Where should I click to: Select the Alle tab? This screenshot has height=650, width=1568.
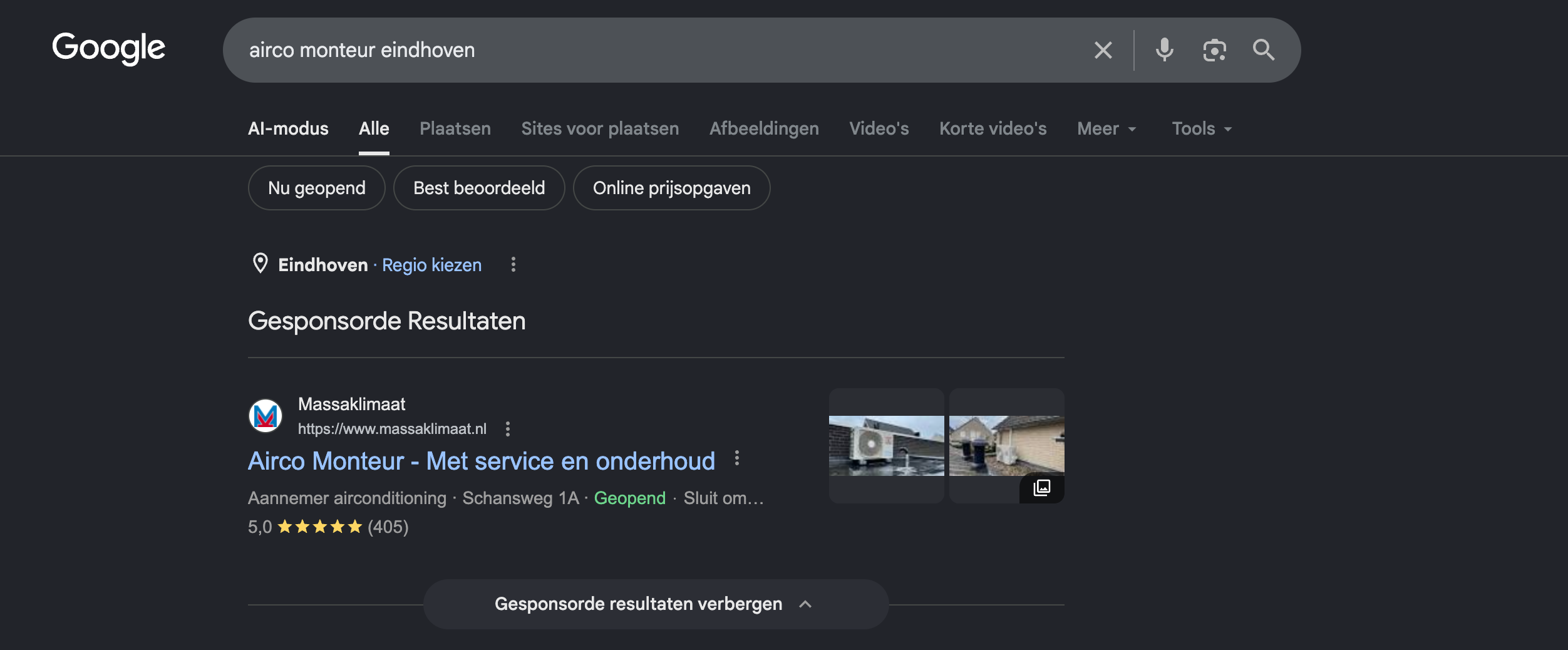tap(374, 128)
